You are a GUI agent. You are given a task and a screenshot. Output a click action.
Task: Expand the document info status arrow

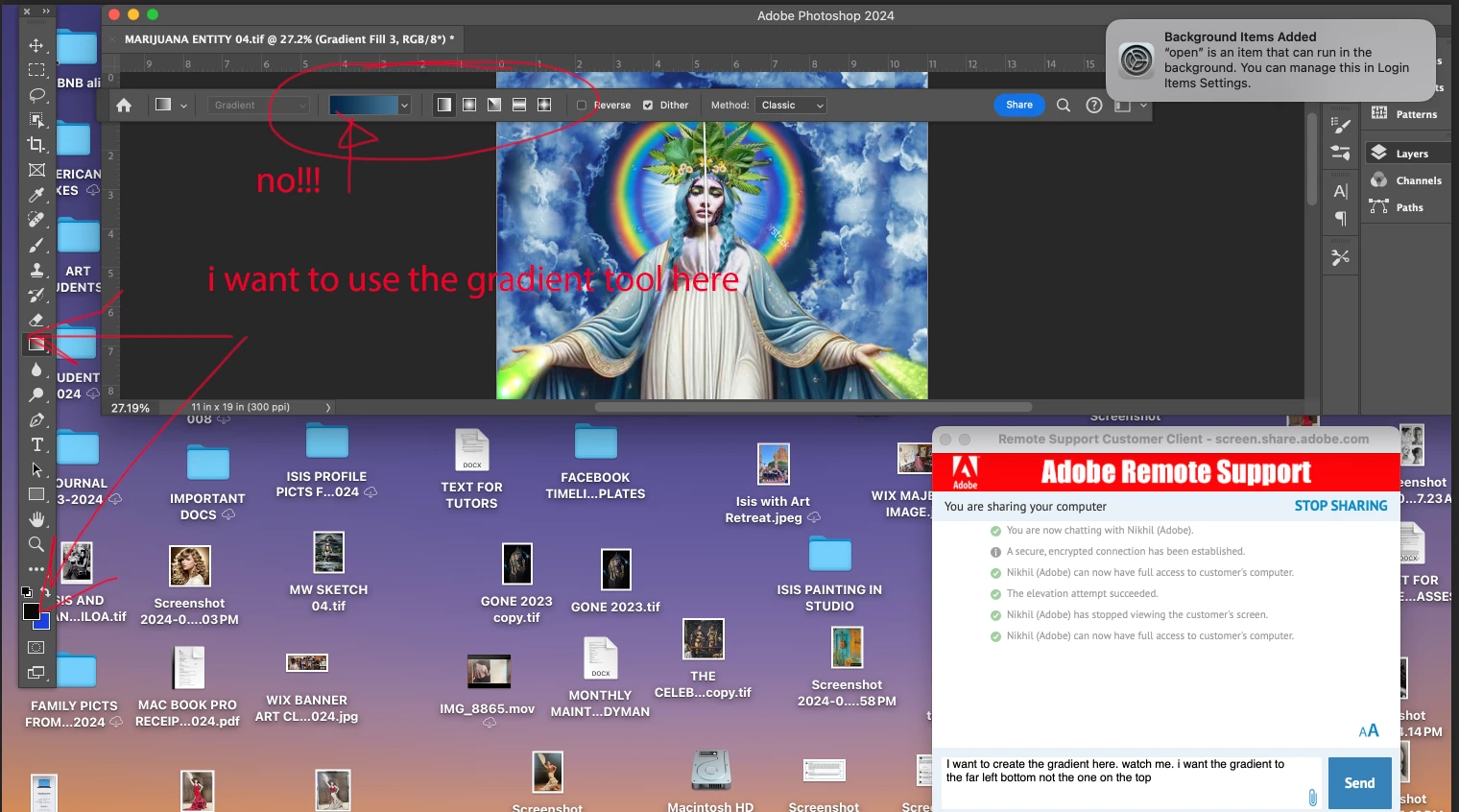point(328,408)
